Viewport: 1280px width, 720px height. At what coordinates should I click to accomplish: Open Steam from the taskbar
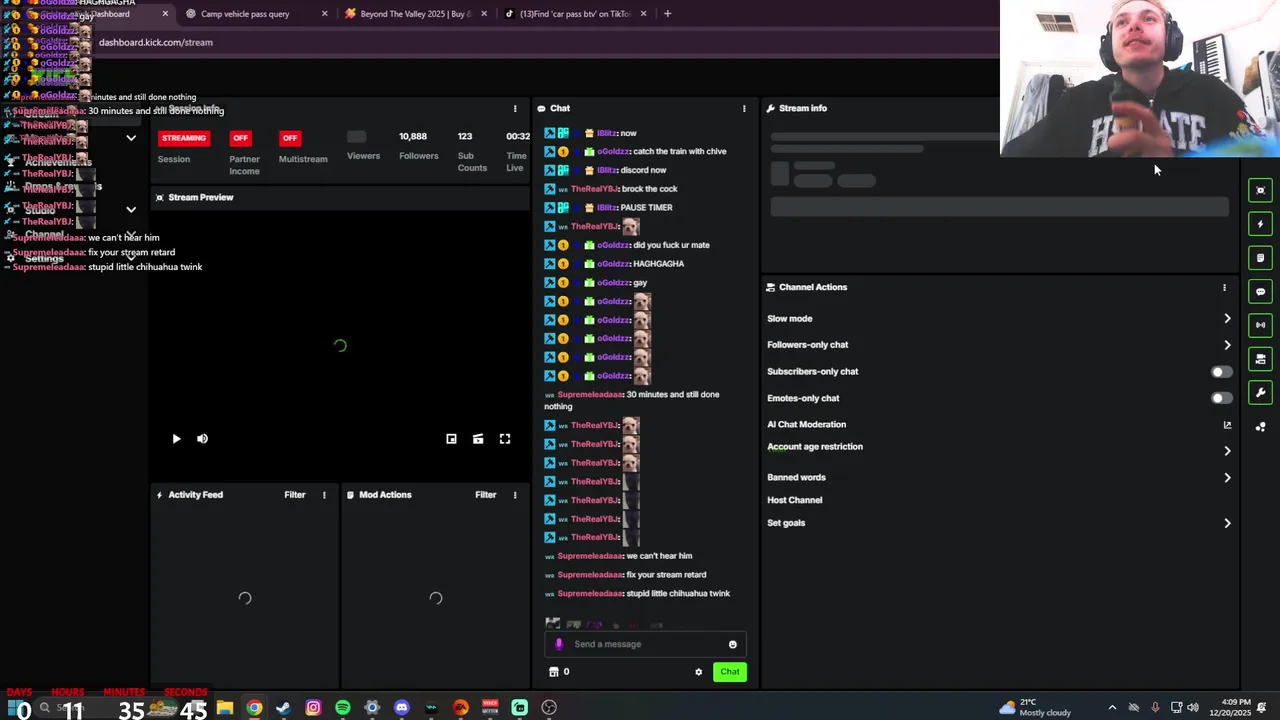284,708
